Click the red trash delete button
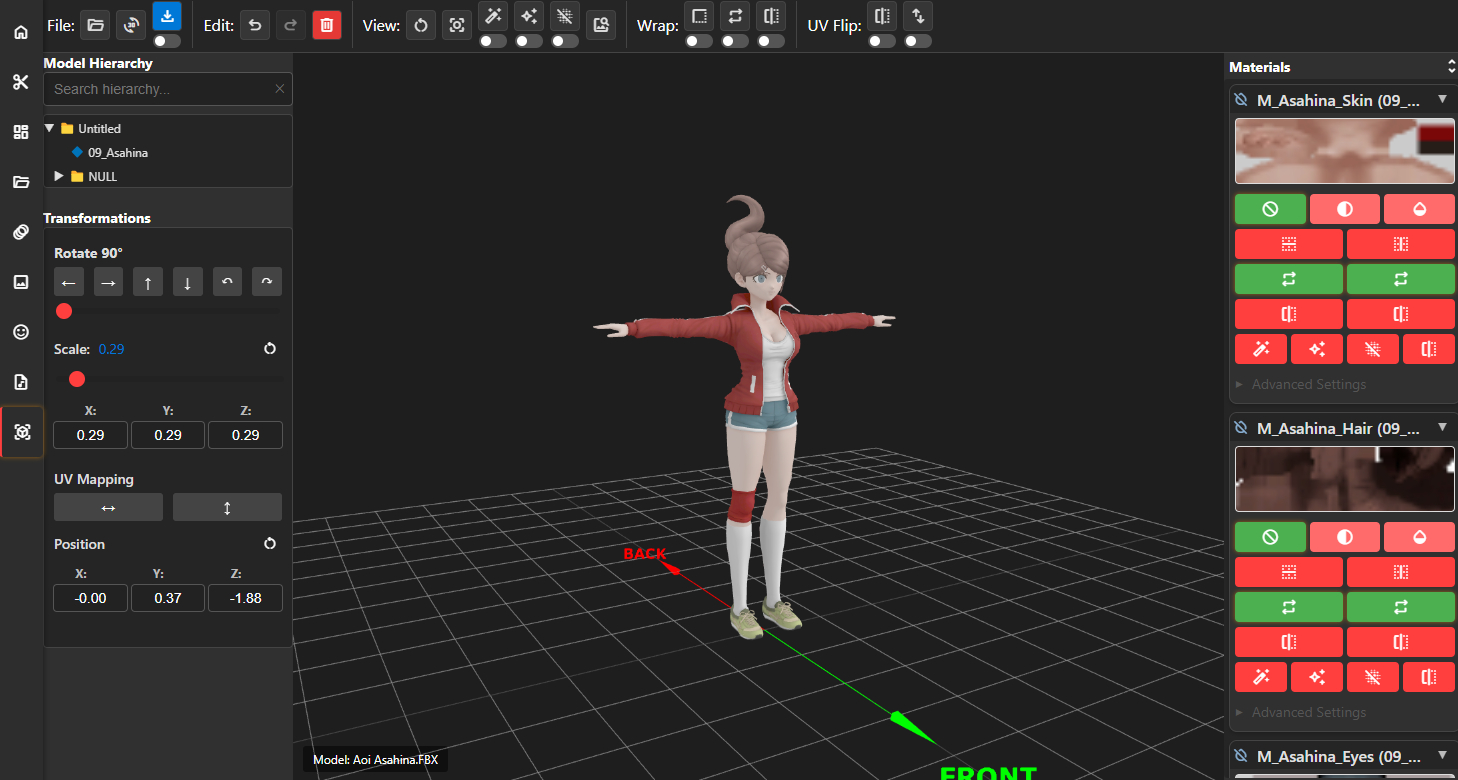The height and width of the screenshot is (780, 1458). coord(327,25)
